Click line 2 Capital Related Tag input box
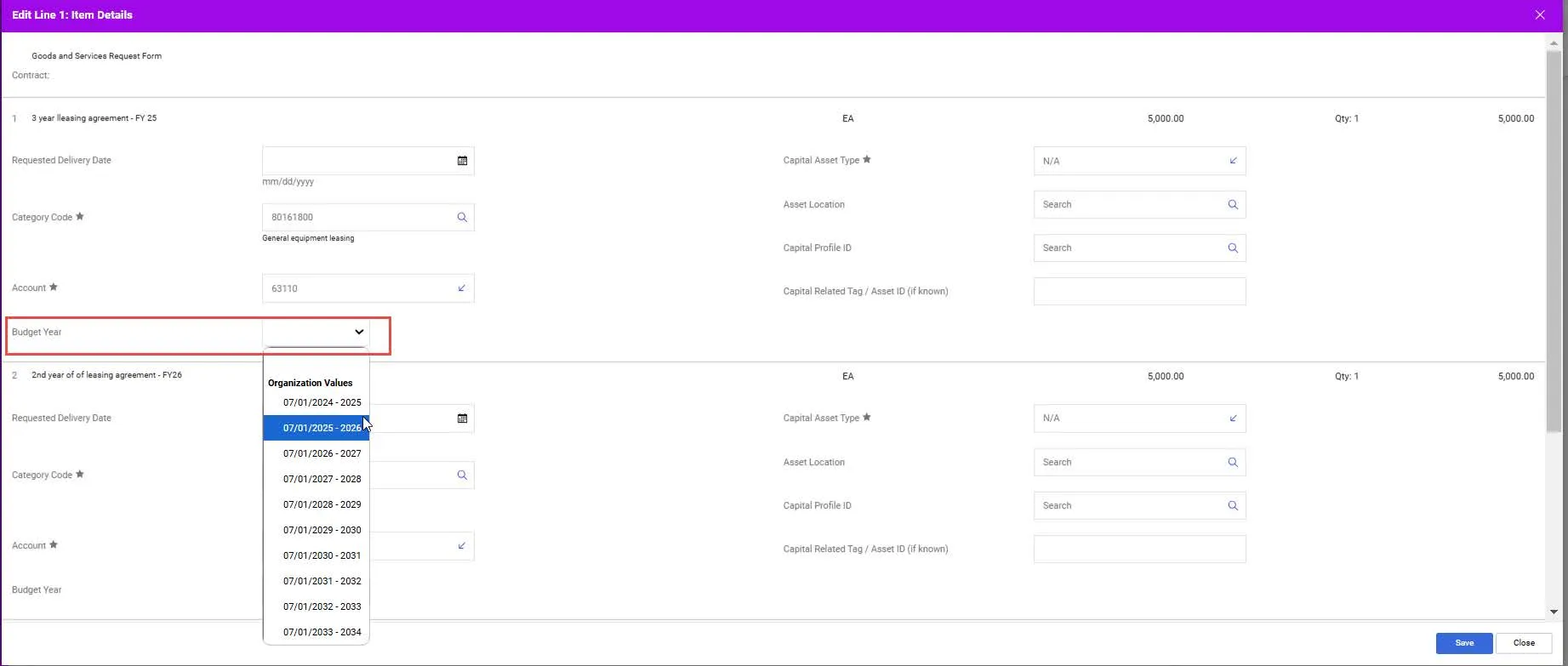This screenshot has height=666, width=1568. point(1140,549)
